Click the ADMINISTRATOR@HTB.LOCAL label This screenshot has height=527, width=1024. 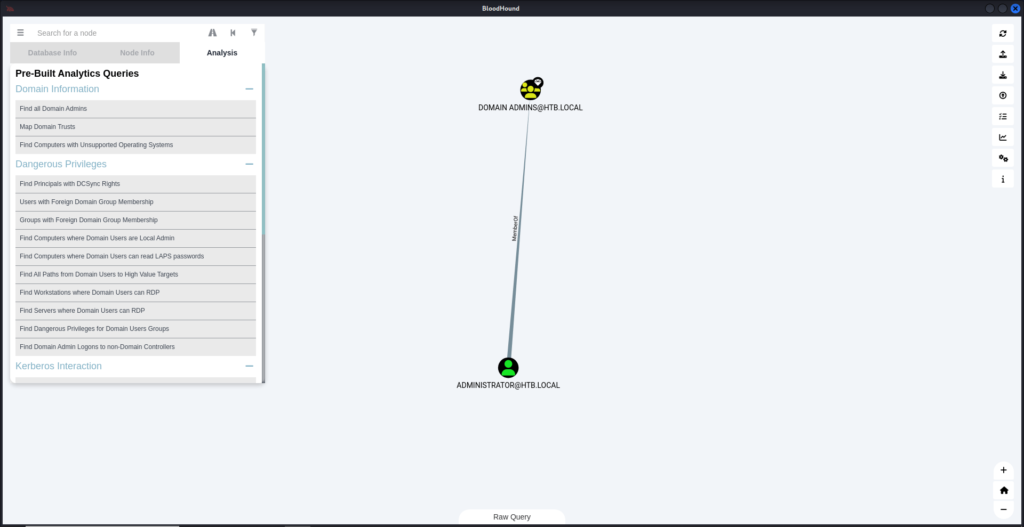(x=508, y=385)
